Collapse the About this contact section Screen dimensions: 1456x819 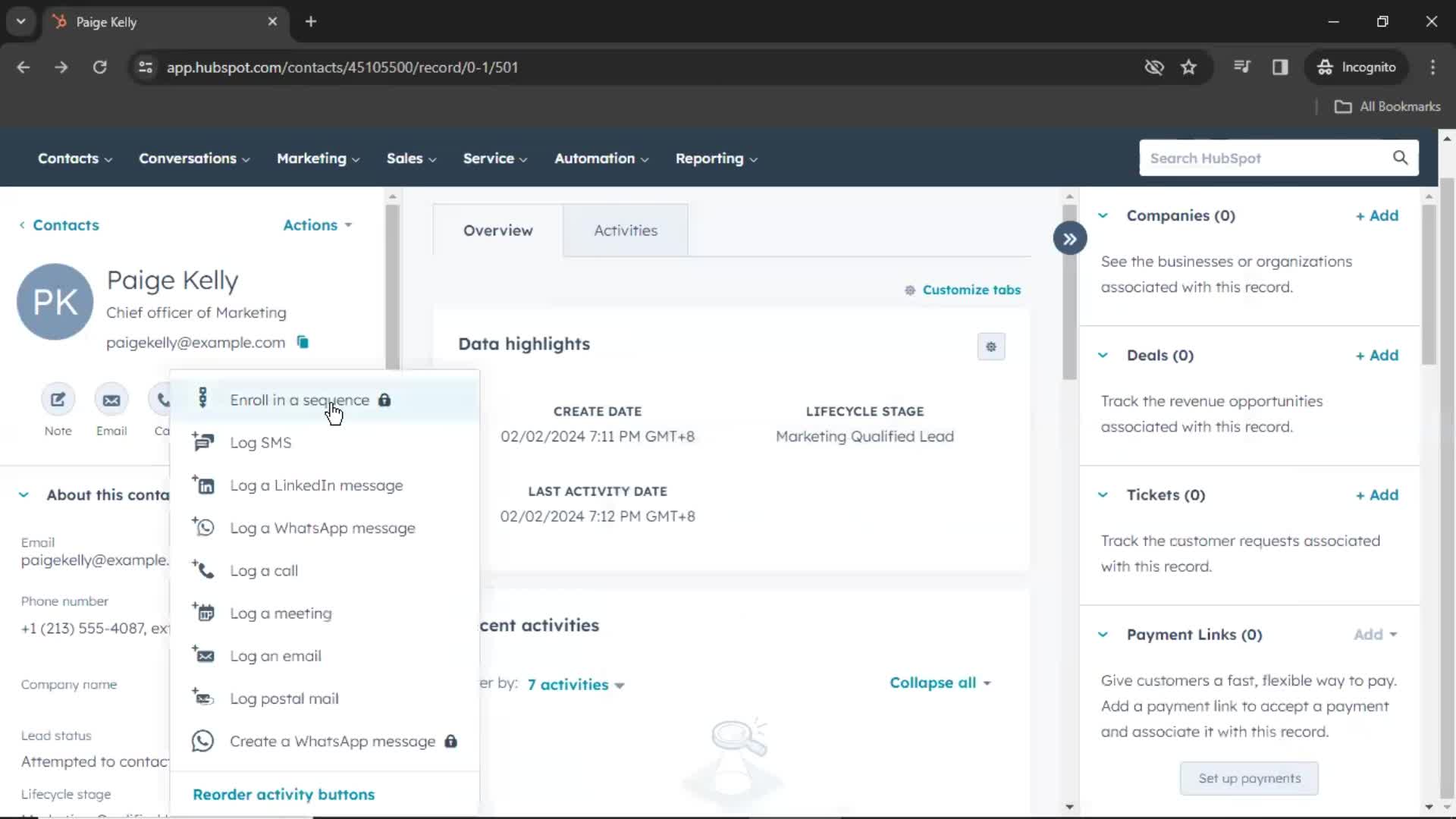coord(24,494)
